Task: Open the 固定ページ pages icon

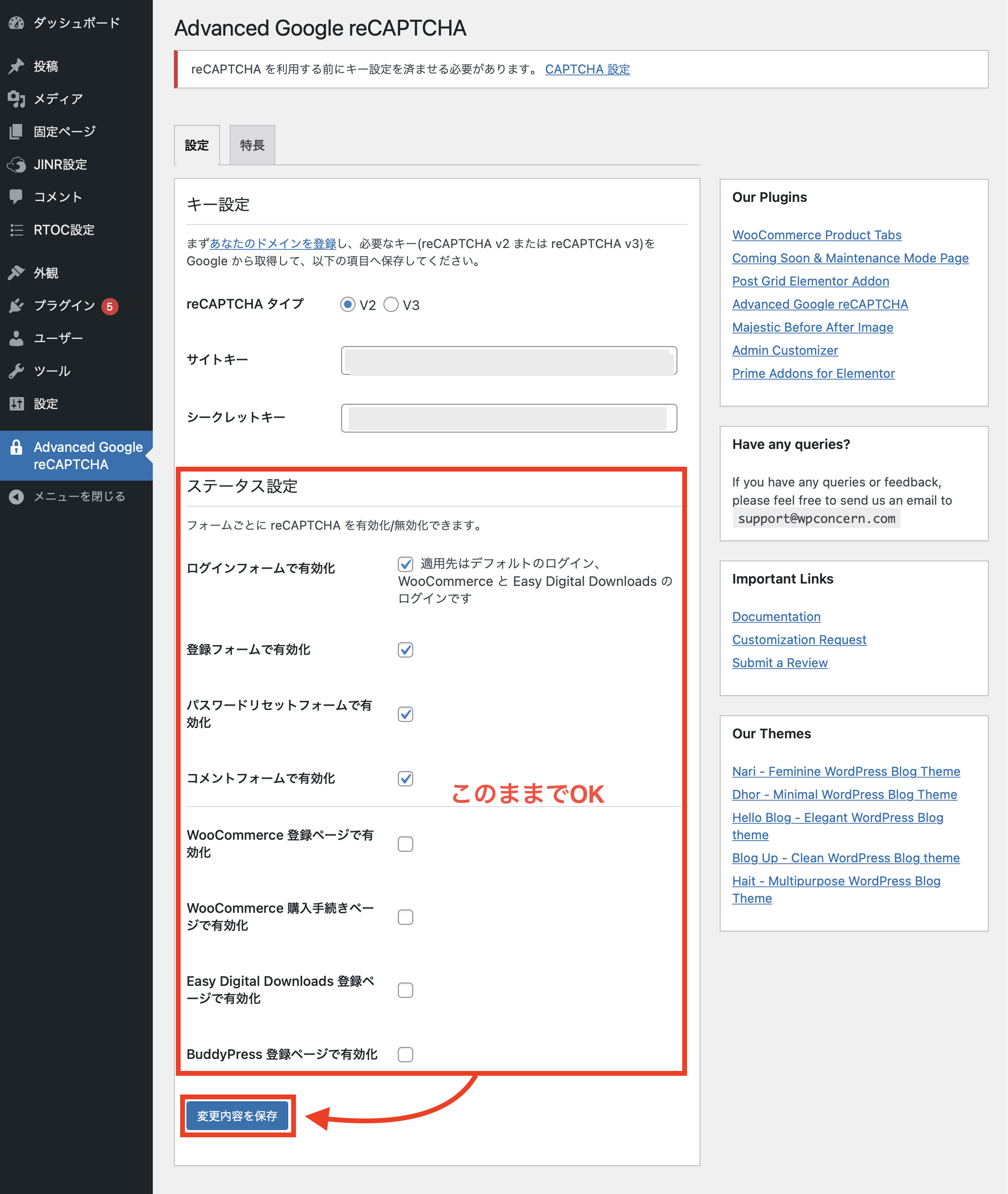Action: click(x=16, y=131)
